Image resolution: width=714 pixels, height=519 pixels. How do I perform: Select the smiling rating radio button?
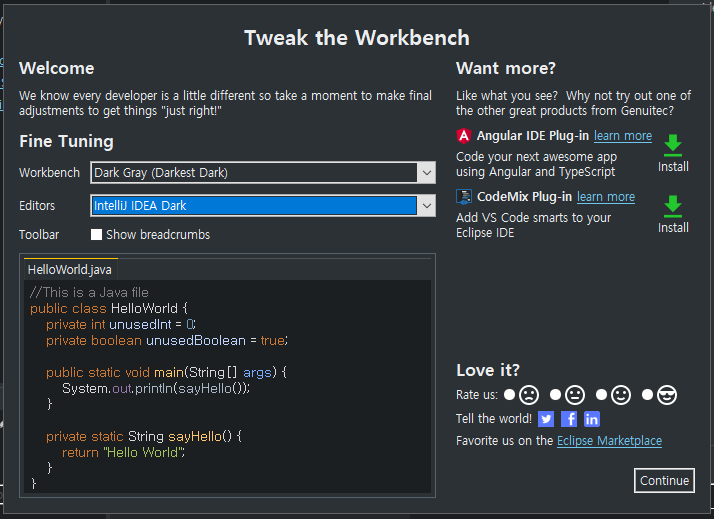click(601, 394)
